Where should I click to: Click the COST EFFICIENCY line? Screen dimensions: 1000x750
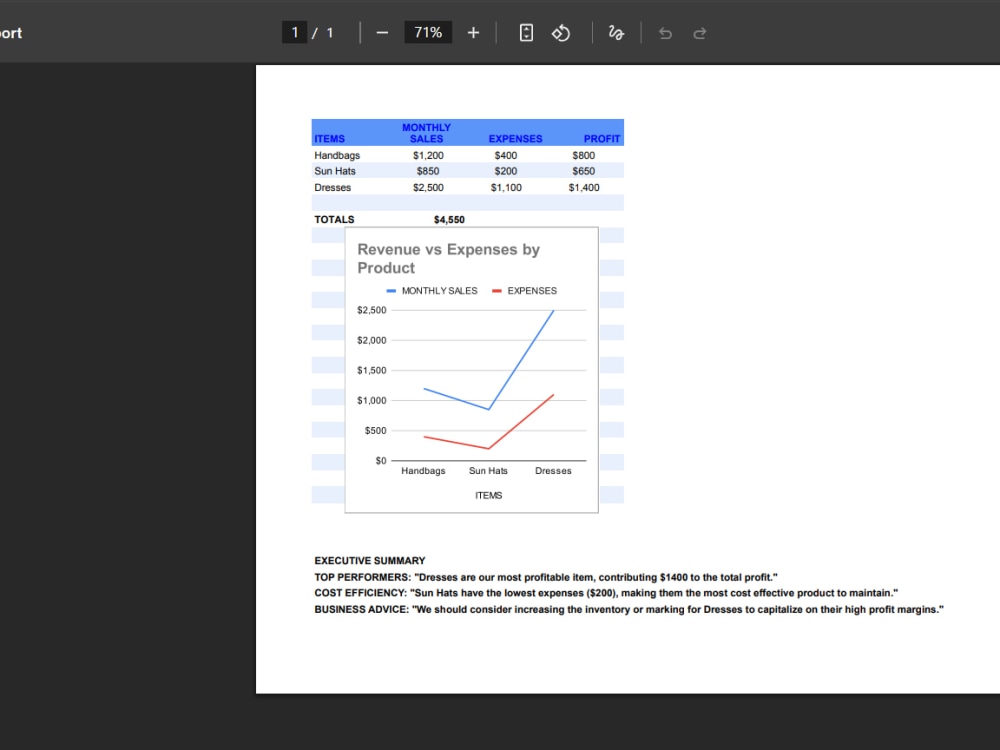tap(606, 593)
